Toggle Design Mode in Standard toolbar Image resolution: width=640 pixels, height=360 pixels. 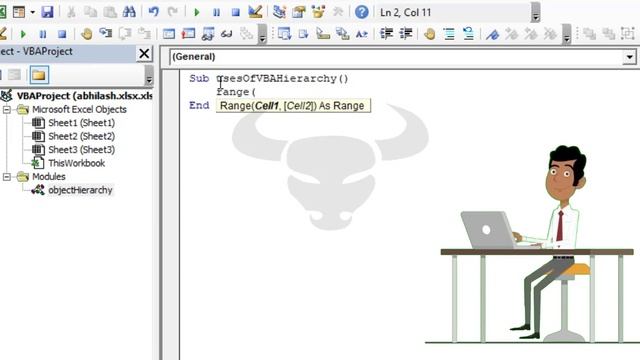(x=255, y=12)
